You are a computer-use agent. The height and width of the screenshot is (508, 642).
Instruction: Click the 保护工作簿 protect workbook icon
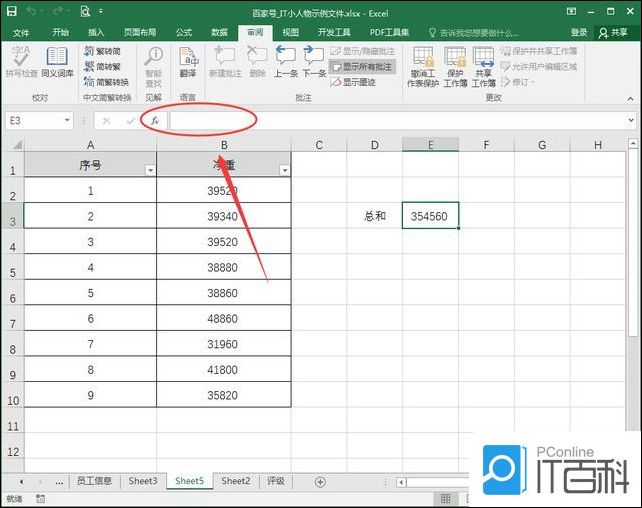click(455, 66)
